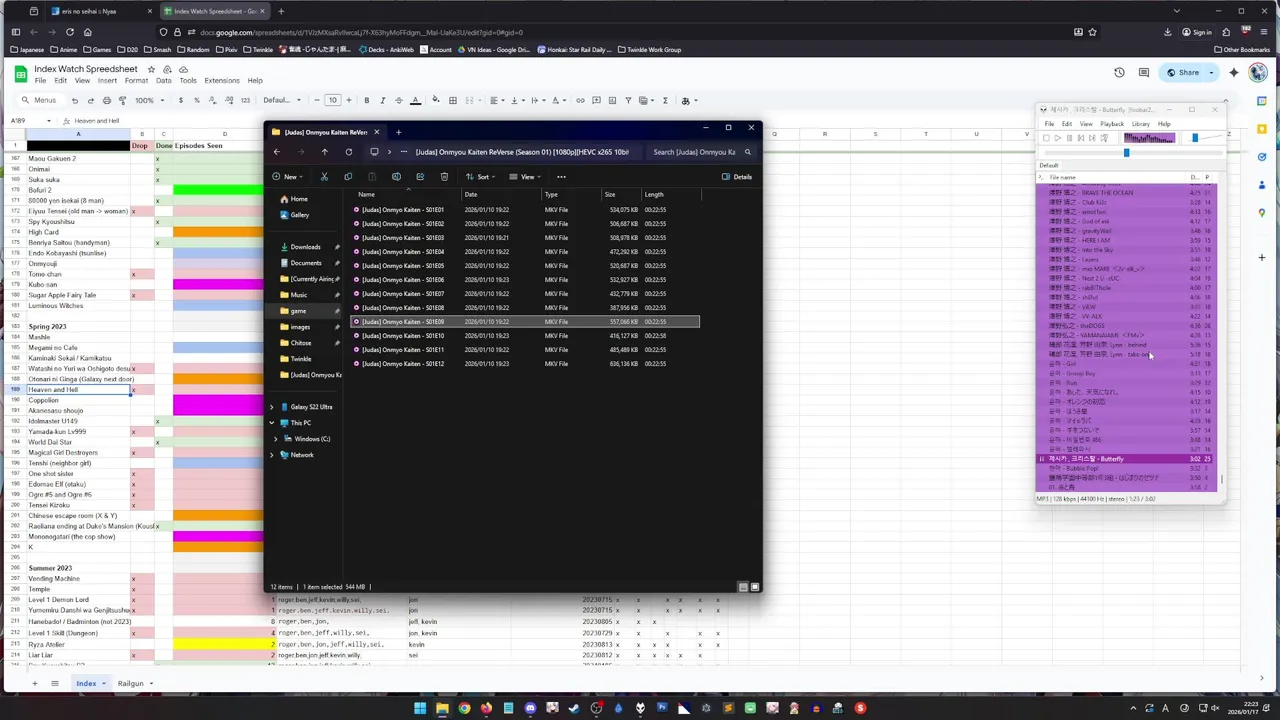Collapse This PC in navigation pane
The width and height of the screenshot is (1280, 720).
(x=272, y=423)
